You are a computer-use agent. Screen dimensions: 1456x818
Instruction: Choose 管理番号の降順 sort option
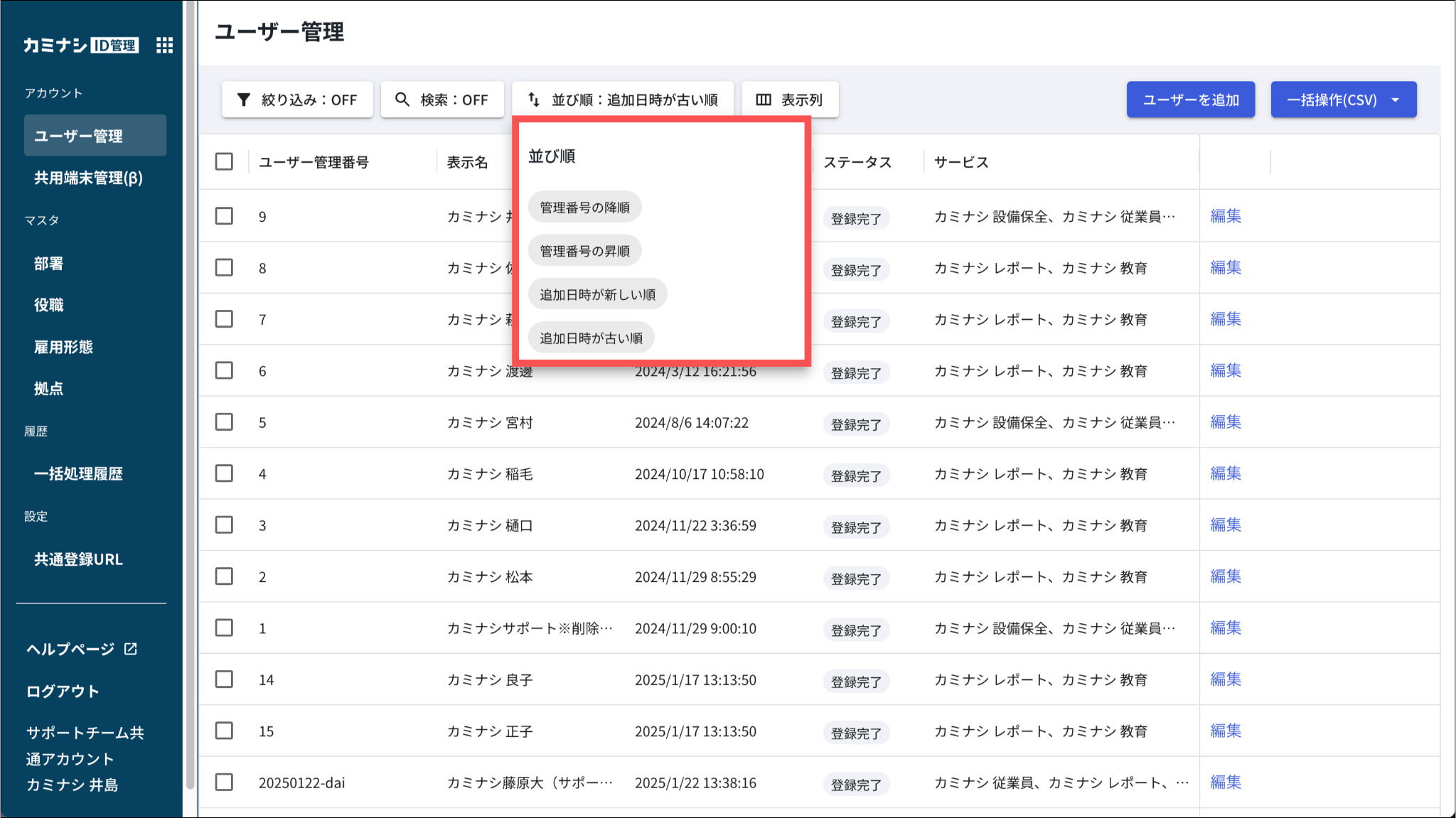click(584, 208)
